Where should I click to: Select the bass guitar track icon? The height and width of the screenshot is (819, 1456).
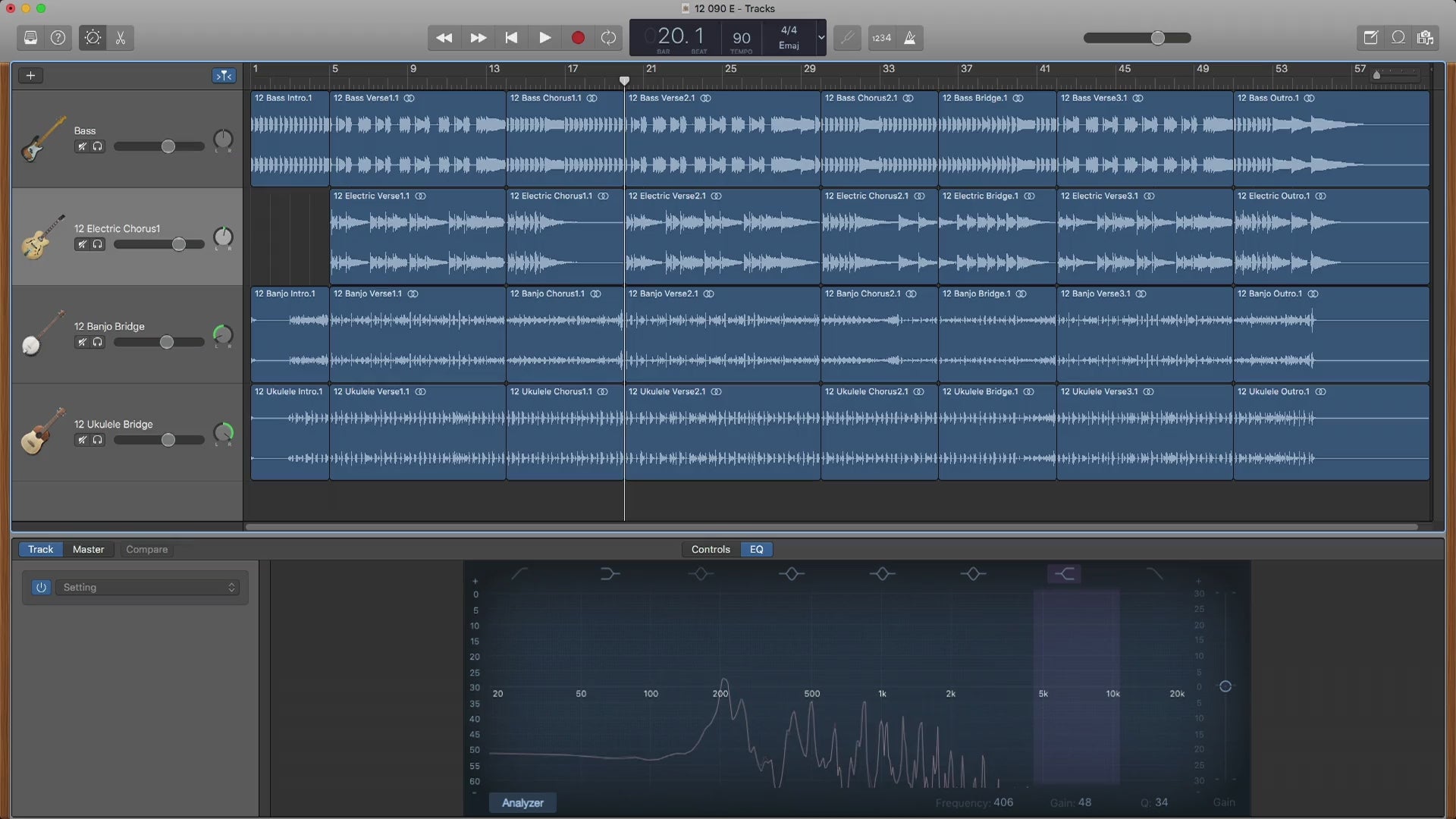pos(42,140)
